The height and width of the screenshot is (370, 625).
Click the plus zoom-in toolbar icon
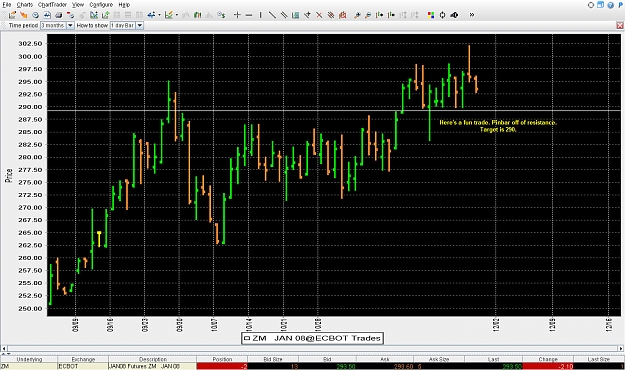click(237, 15)
